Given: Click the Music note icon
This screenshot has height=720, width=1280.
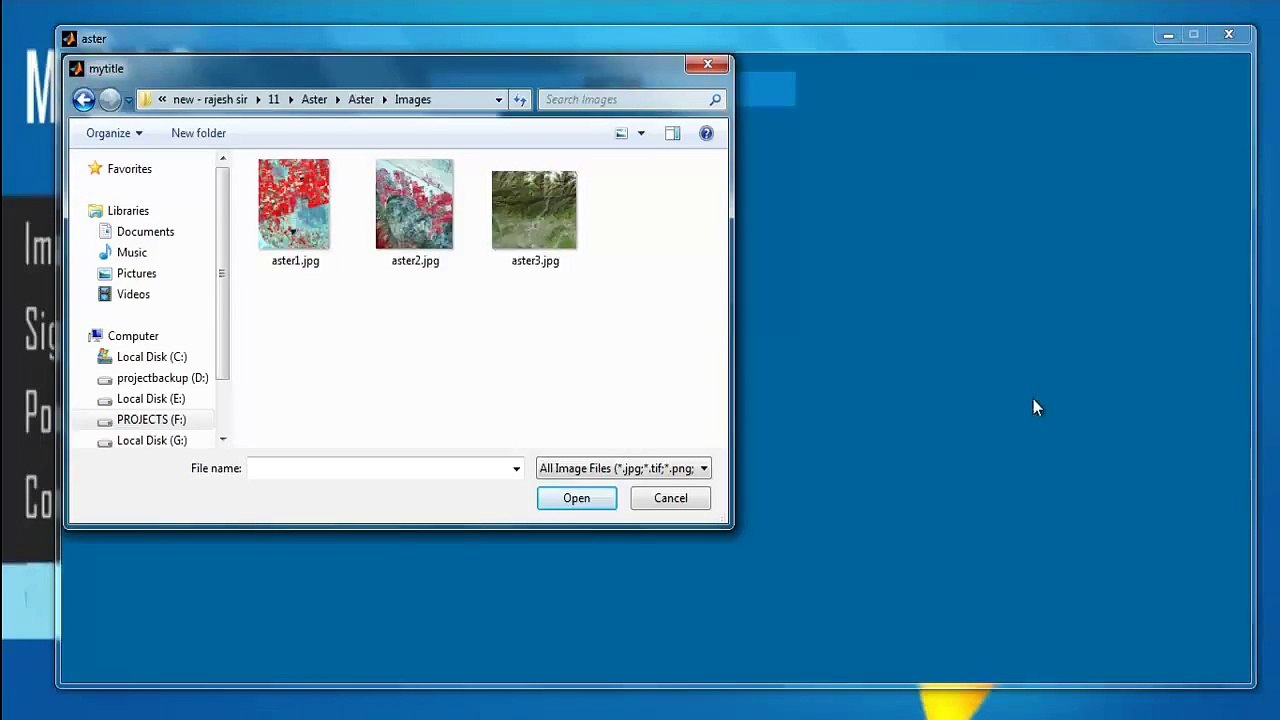Looking at the screenshot, I should click(x=105, y=252).
